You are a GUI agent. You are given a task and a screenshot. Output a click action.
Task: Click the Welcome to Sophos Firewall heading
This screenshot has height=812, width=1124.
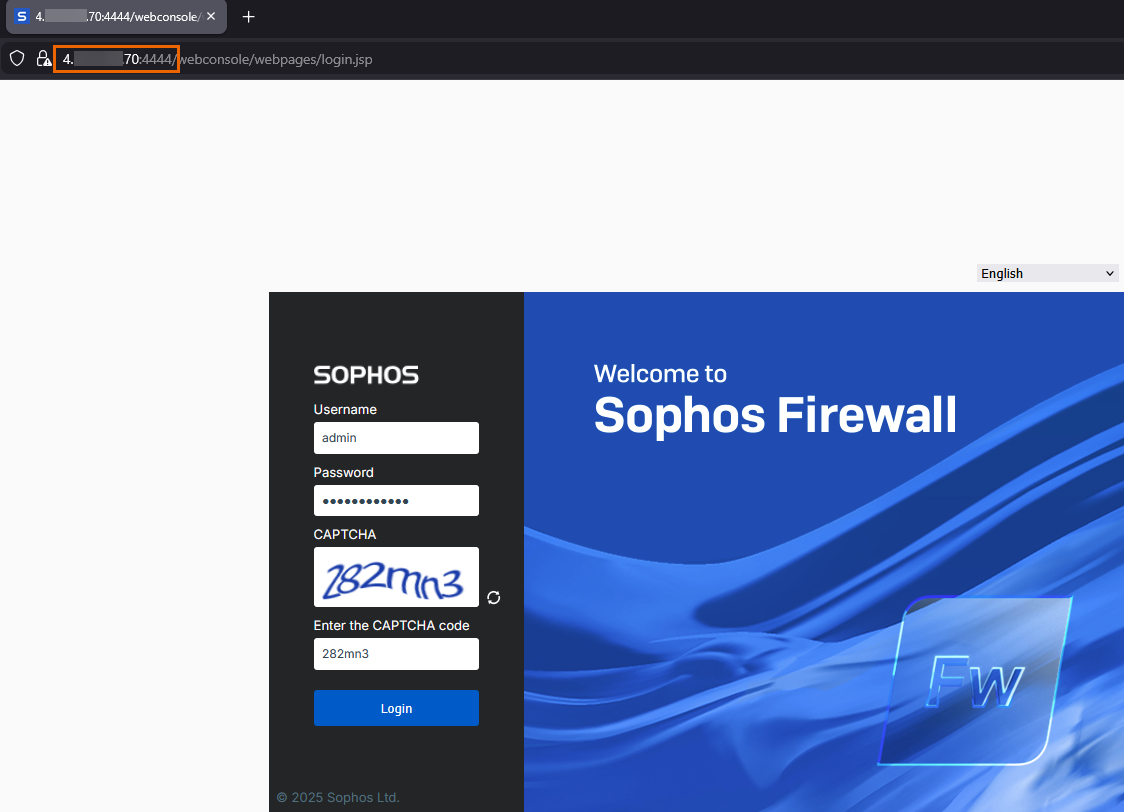tap(775, 397)
